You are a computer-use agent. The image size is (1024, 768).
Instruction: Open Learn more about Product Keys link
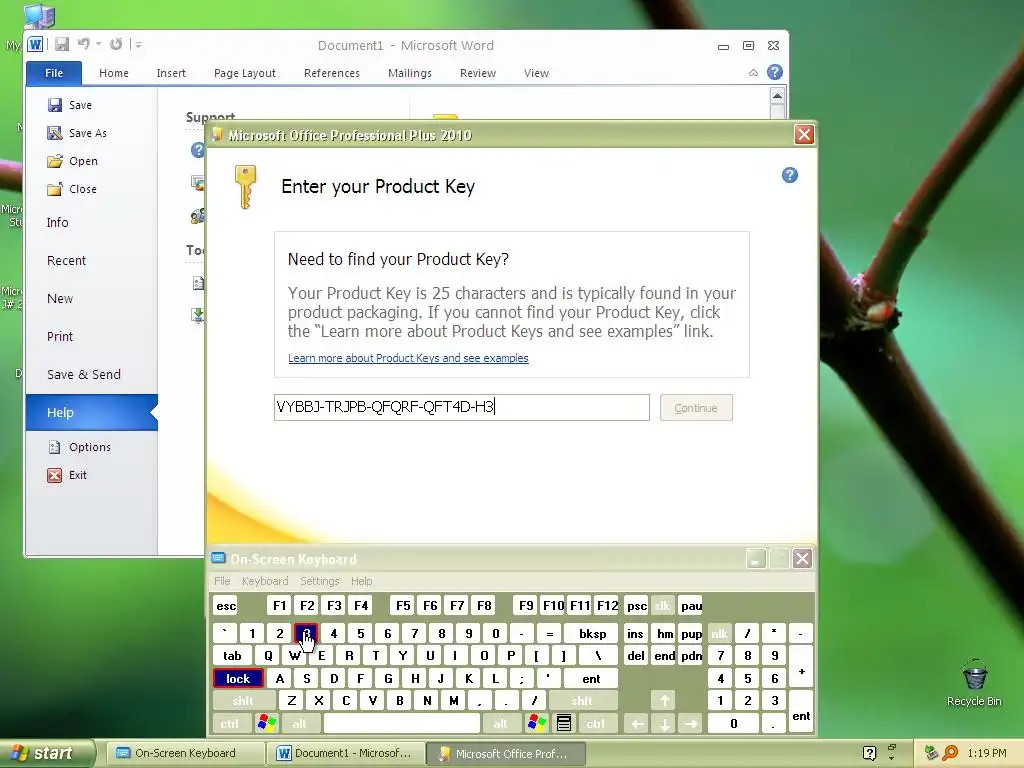tap(408, 358)
